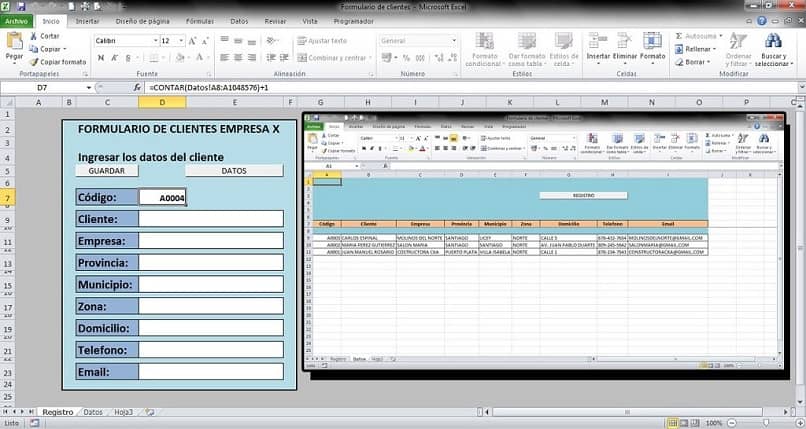
Task: Click the DATOS button in form
Action: 234,171
